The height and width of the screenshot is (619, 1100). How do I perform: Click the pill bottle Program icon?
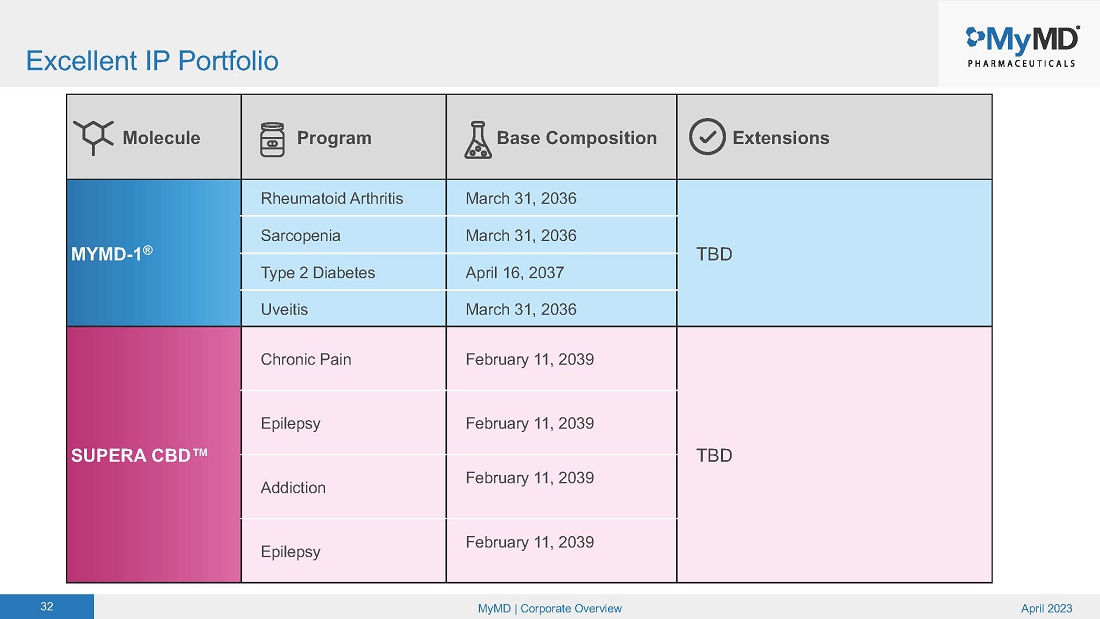click(x=272, y=138)
